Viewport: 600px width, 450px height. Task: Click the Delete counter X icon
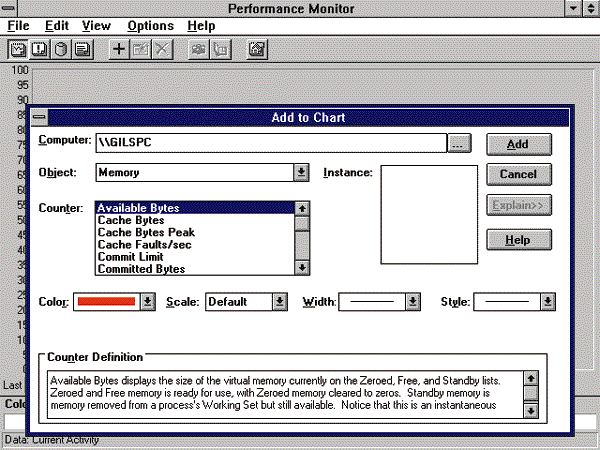(162, 49)
